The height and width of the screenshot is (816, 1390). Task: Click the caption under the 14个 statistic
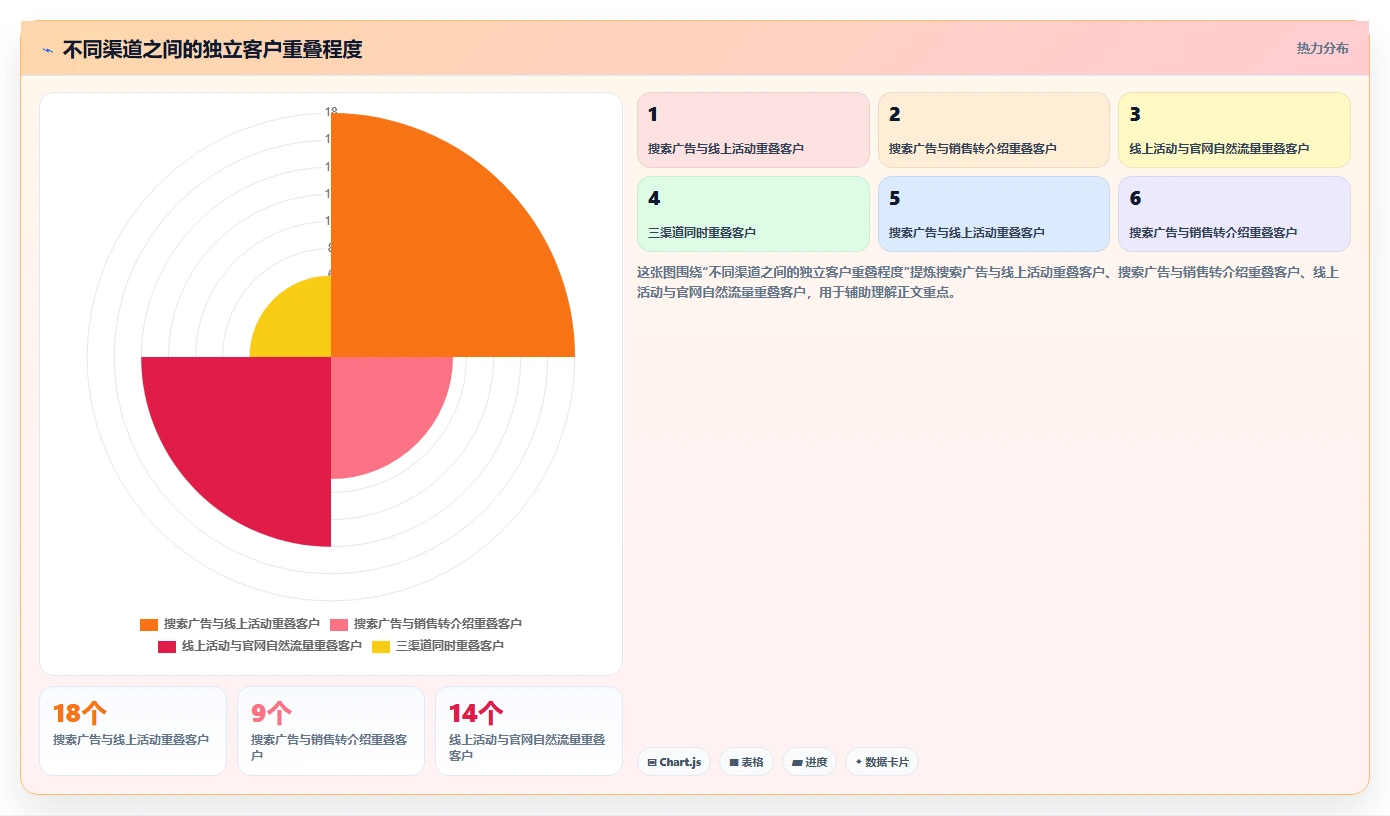pyautogui.click(x=527, y=748)
